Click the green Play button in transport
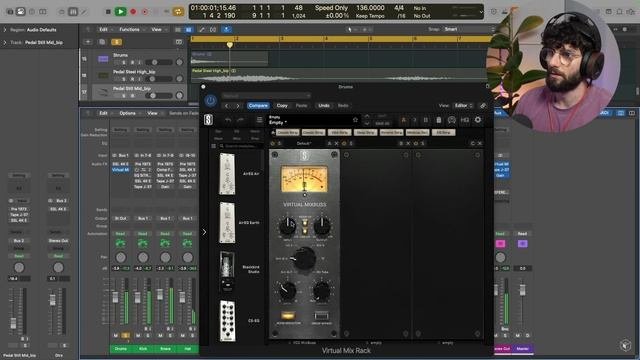This screenshot has width=640, height=360. [120, 12]
